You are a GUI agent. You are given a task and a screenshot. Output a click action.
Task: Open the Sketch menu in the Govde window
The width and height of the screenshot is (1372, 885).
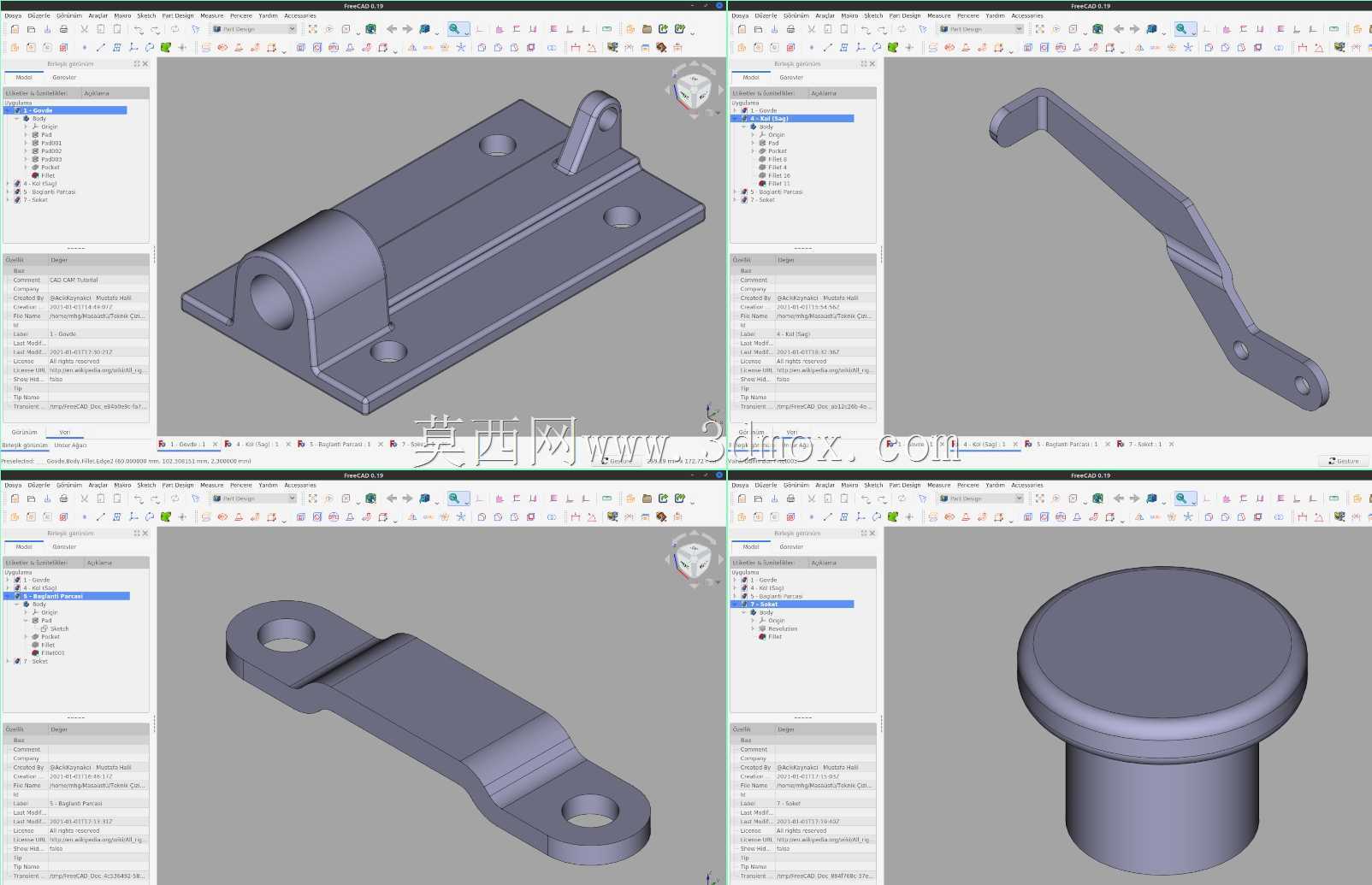pyautogui.click(x=146, y=15)
